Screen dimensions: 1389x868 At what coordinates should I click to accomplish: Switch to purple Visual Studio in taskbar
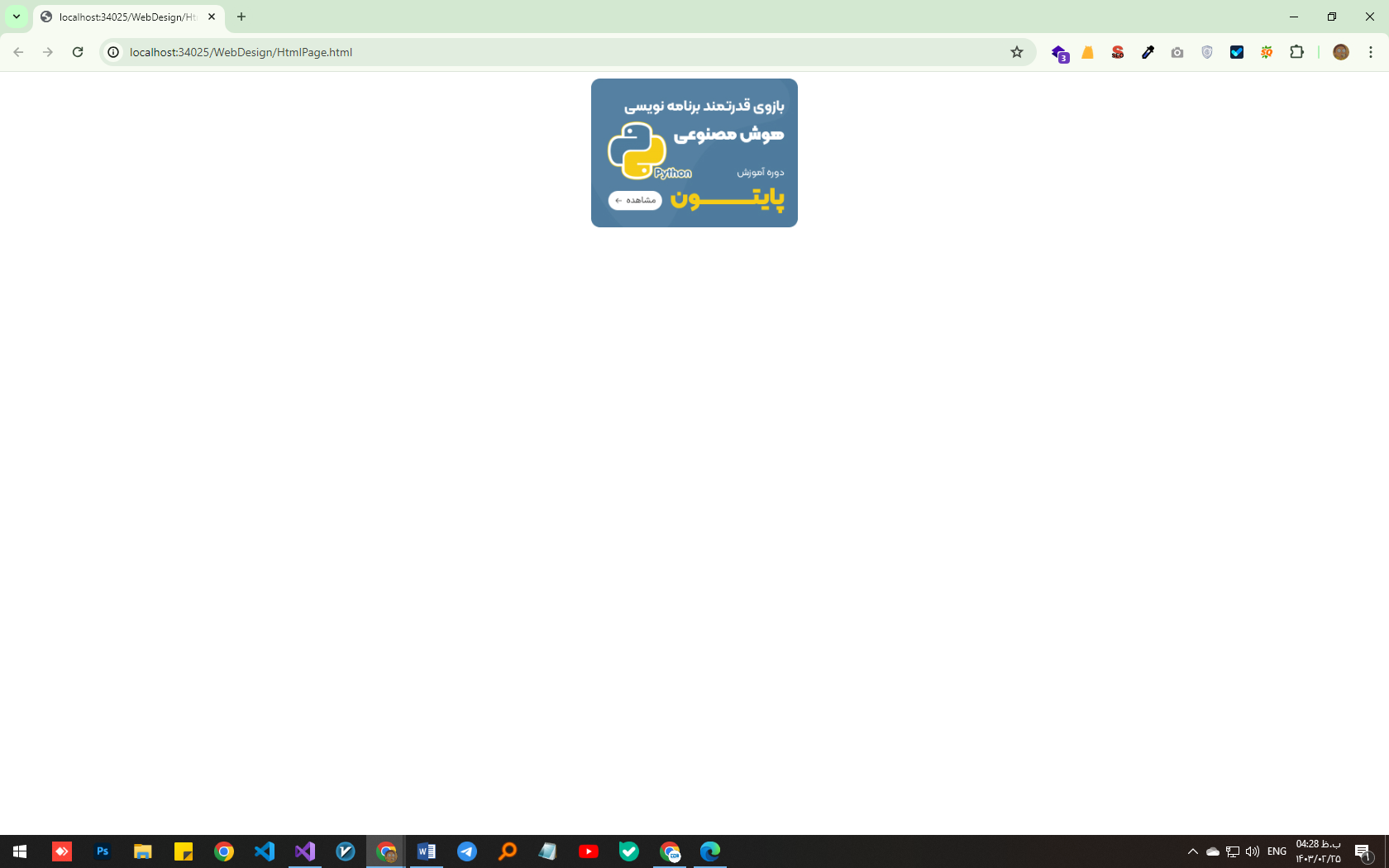305,851
